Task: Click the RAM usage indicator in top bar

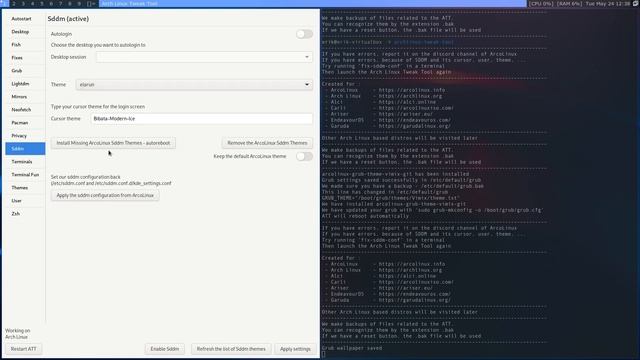Action: (569, 3)
